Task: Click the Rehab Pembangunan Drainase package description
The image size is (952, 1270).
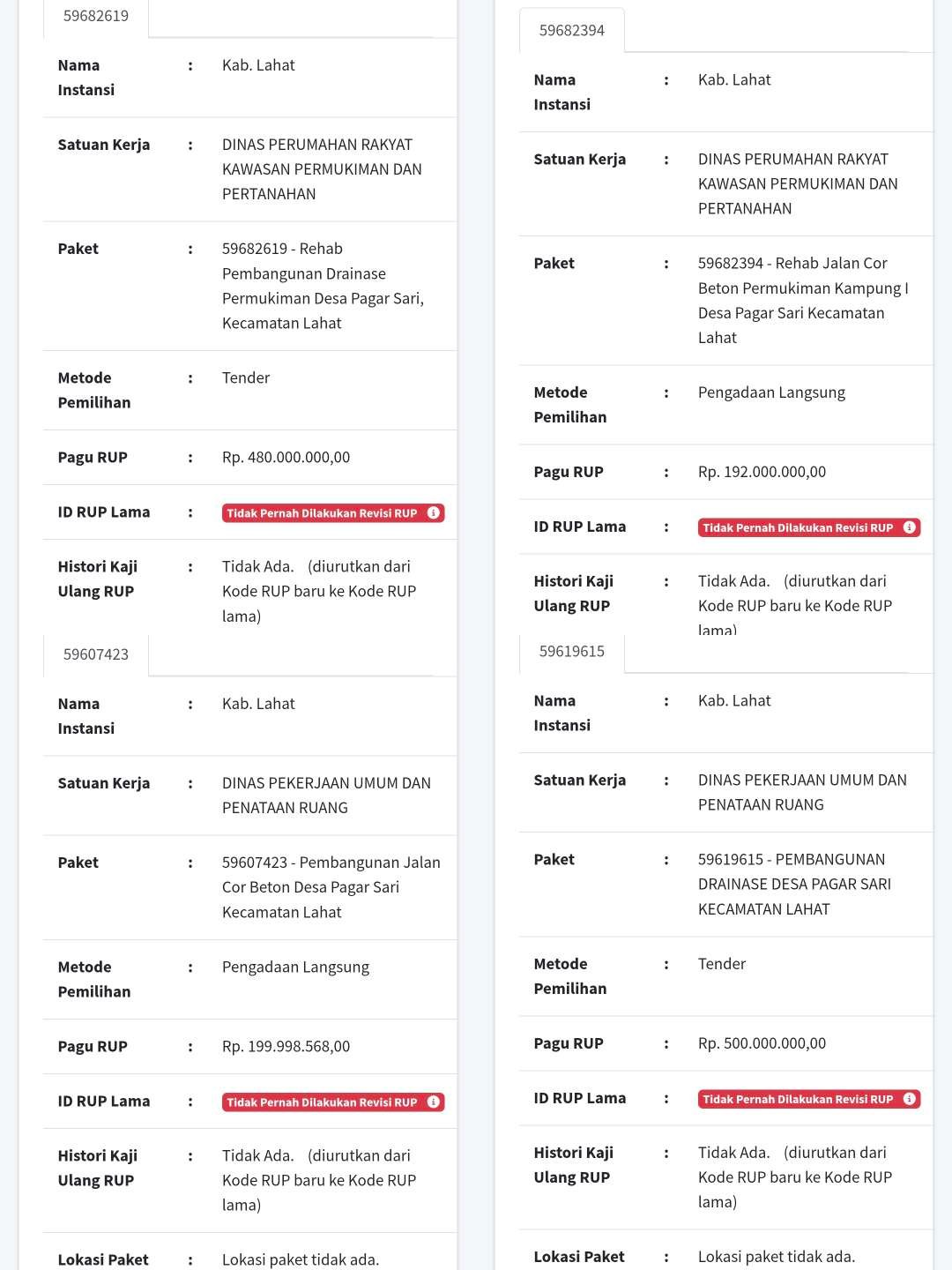Action: (x=323, y=286)
